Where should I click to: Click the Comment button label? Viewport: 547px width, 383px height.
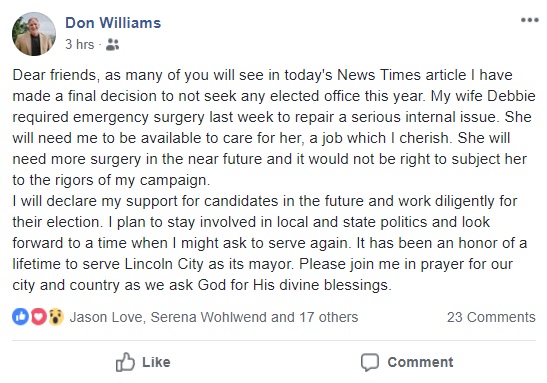420,362
